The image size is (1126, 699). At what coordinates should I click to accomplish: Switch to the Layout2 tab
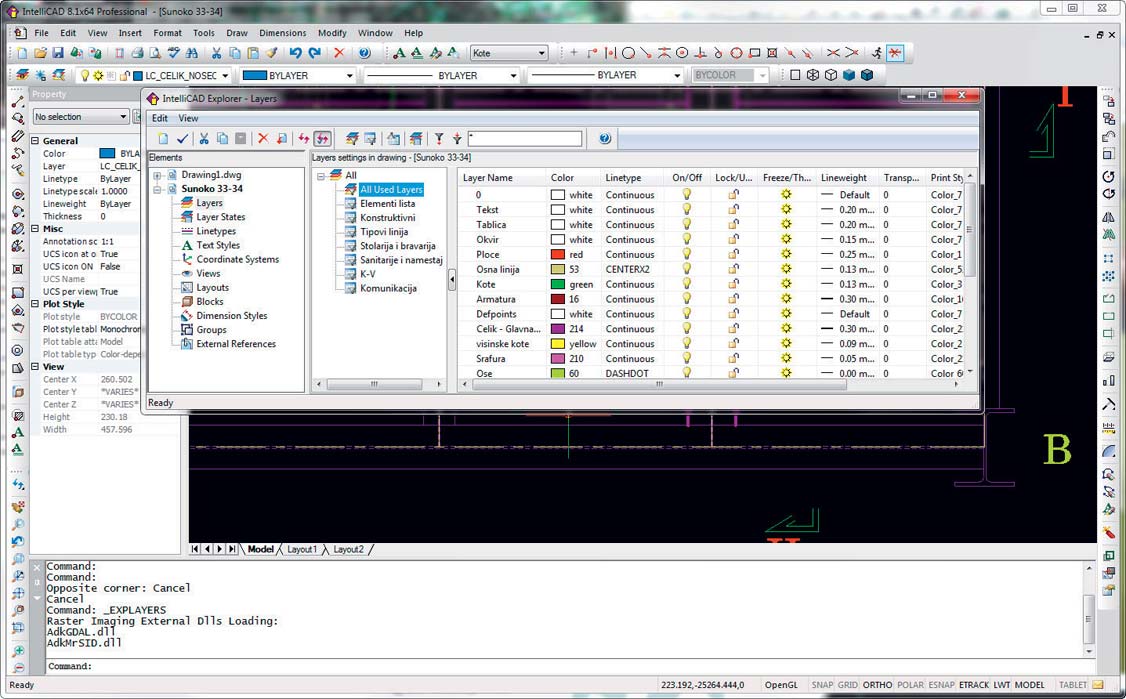pyautogui.click(x=348, y=549)
